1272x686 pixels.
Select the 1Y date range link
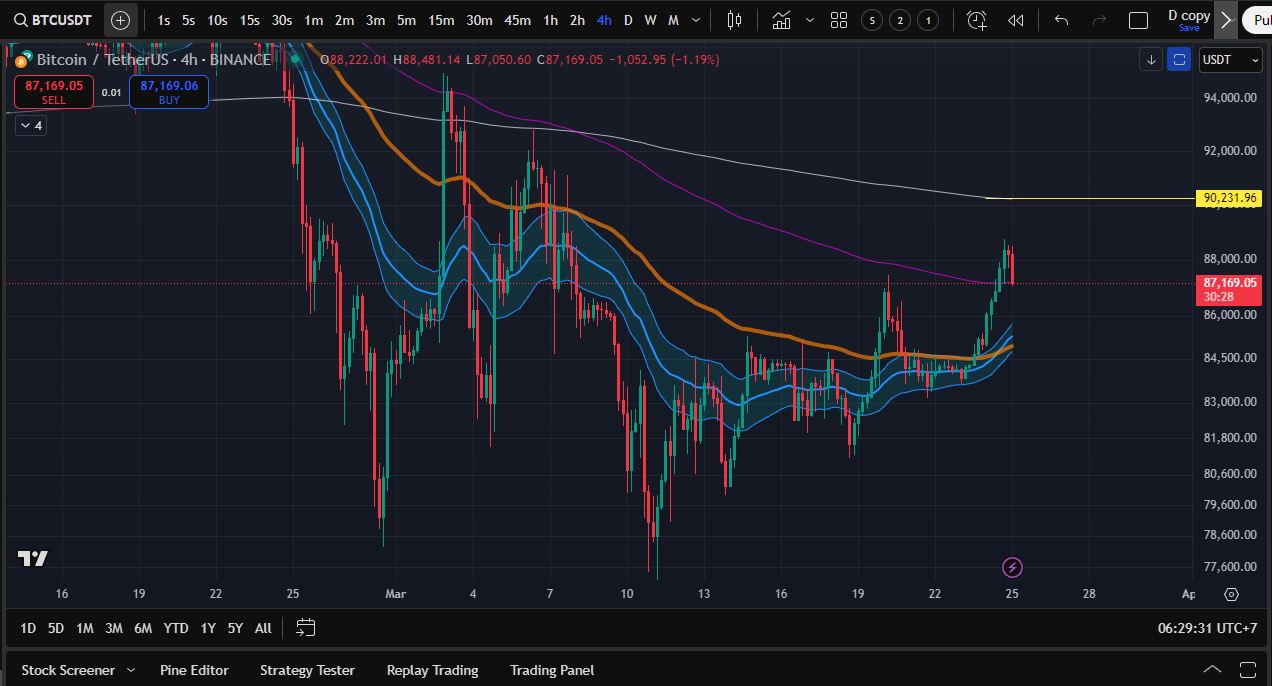(207, 628)
